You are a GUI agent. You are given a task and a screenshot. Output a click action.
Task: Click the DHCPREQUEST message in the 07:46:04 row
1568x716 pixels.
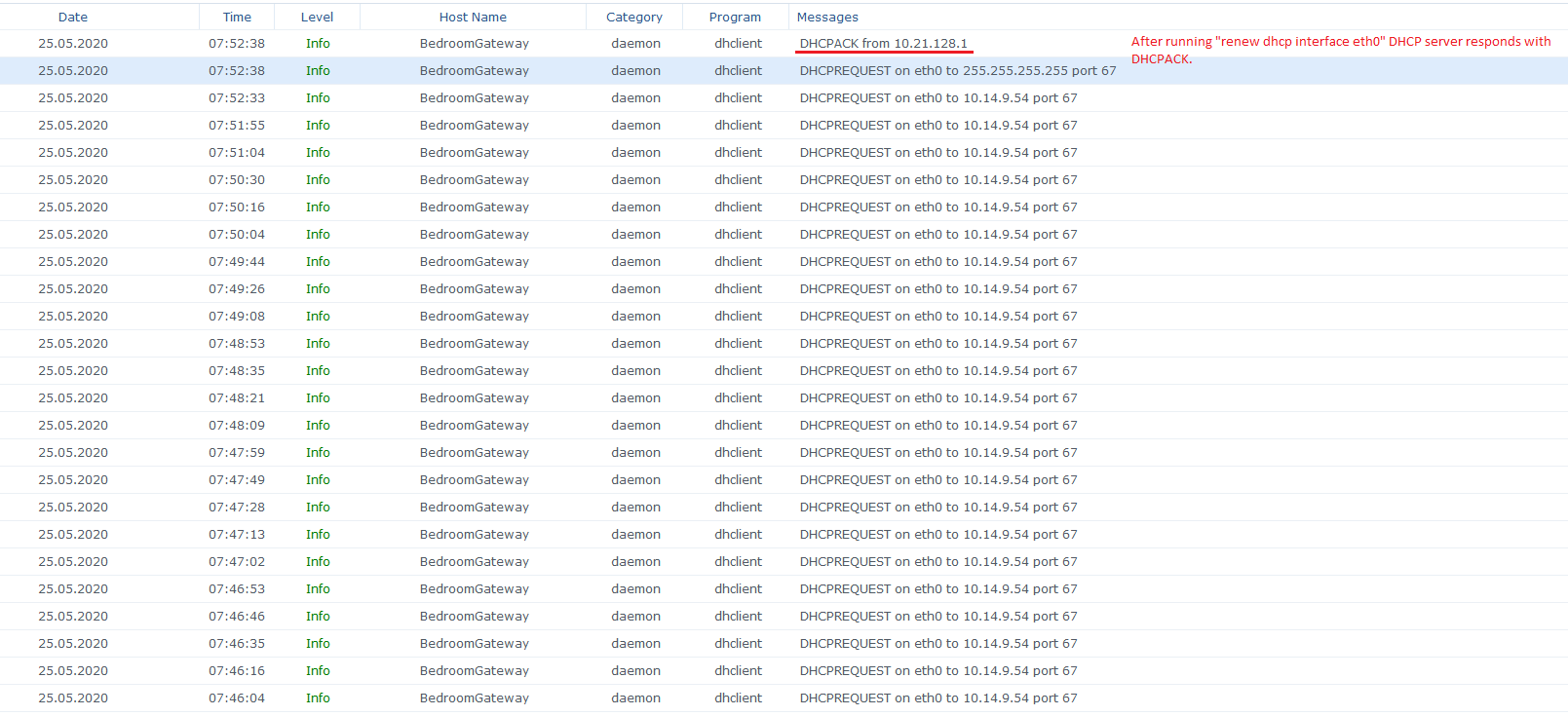click(938, 697)
